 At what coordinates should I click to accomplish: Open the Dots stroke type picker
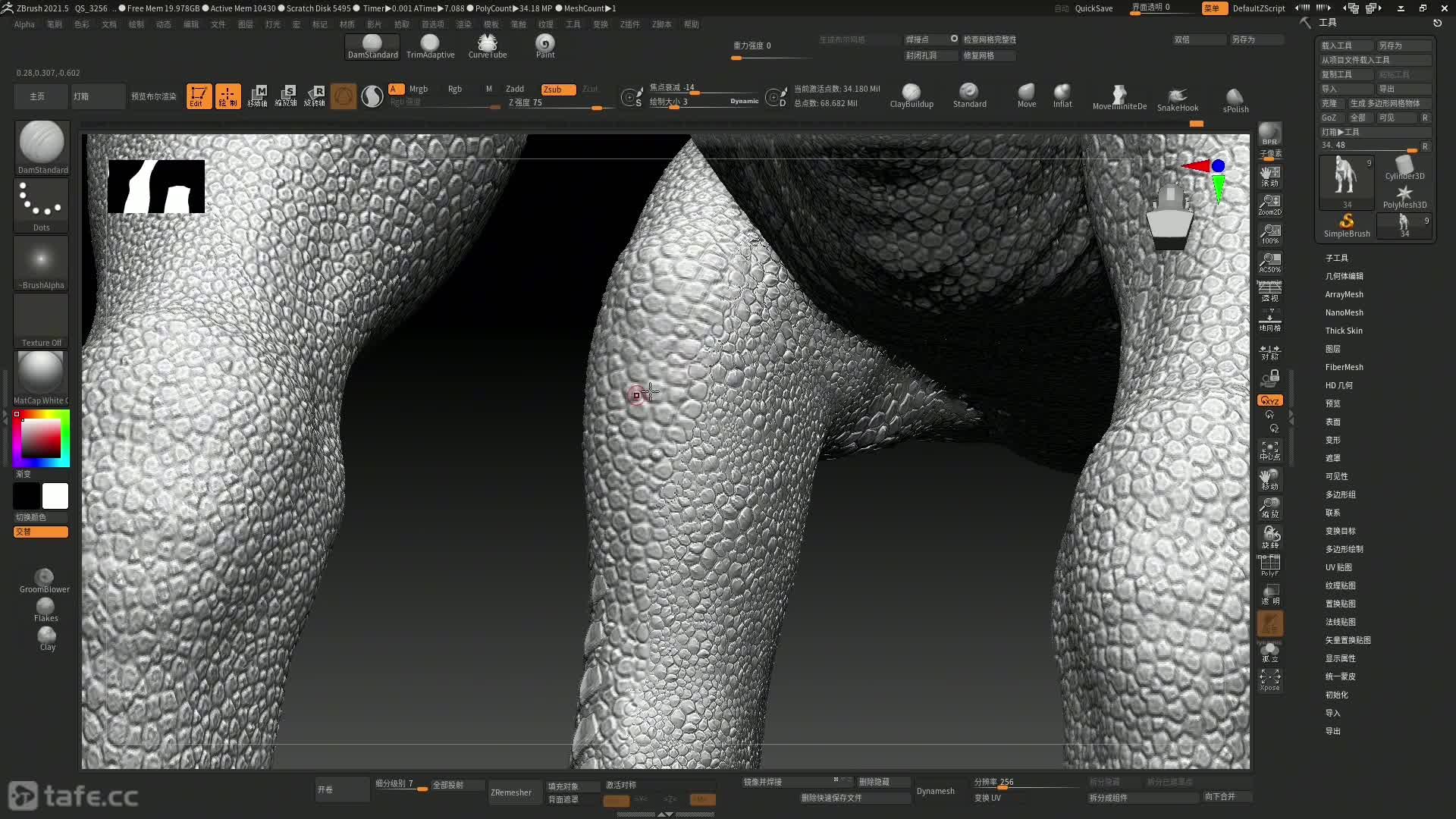tap(41, 206)
